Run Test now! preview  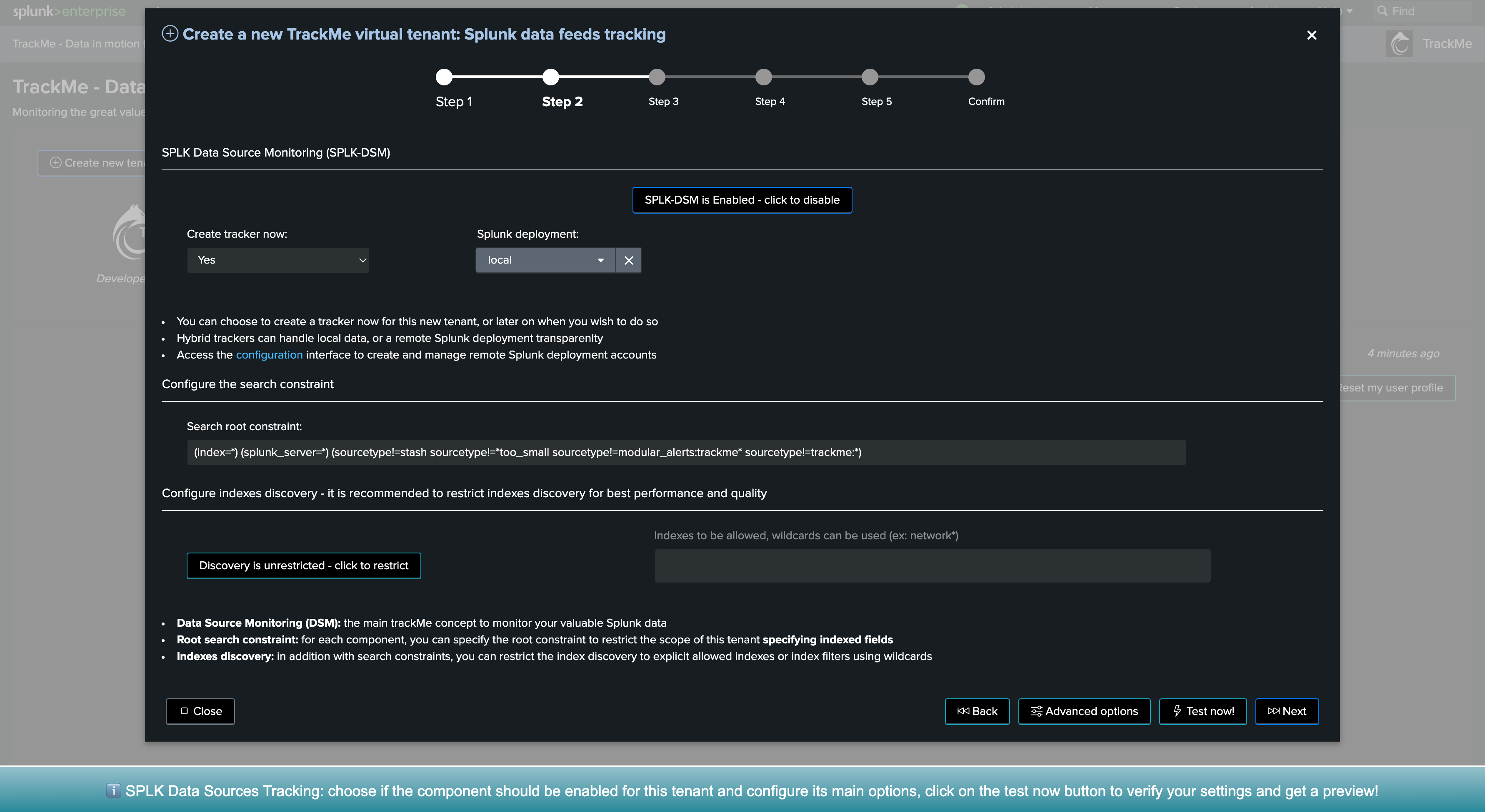click(x=1202, y=711)
